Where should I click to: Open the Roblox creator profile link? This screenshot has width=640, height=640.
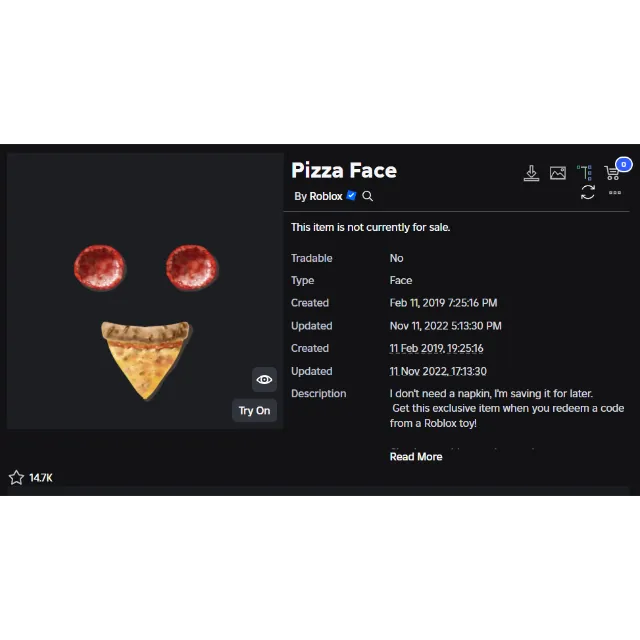point(325,196)
